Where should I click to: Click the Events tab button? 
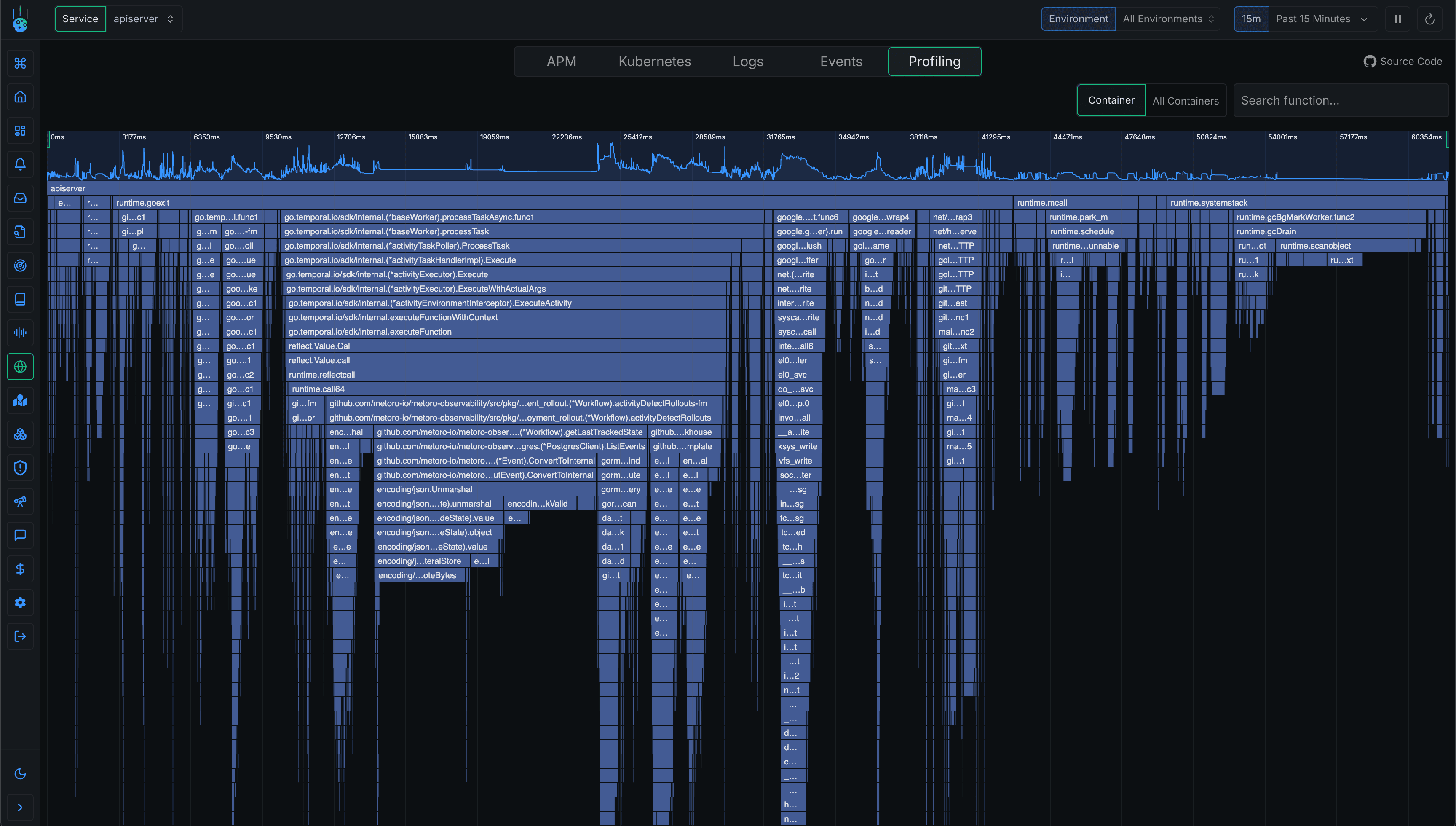pyautogui.click(x=841, y=61)
